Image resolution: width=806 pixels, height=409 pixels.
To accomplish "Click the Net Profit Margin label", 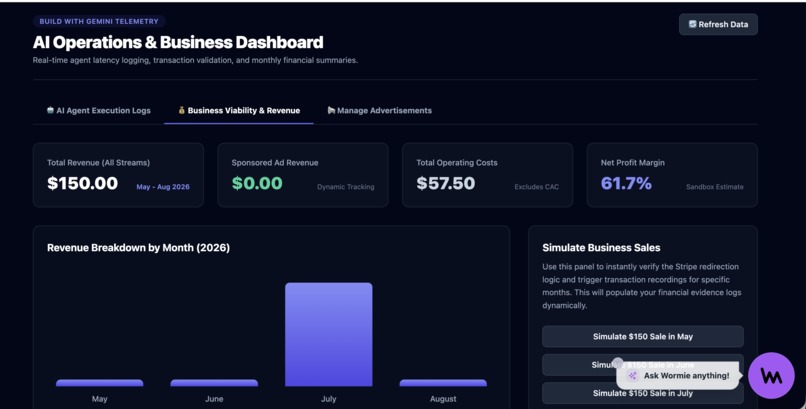I will [633, 162].
